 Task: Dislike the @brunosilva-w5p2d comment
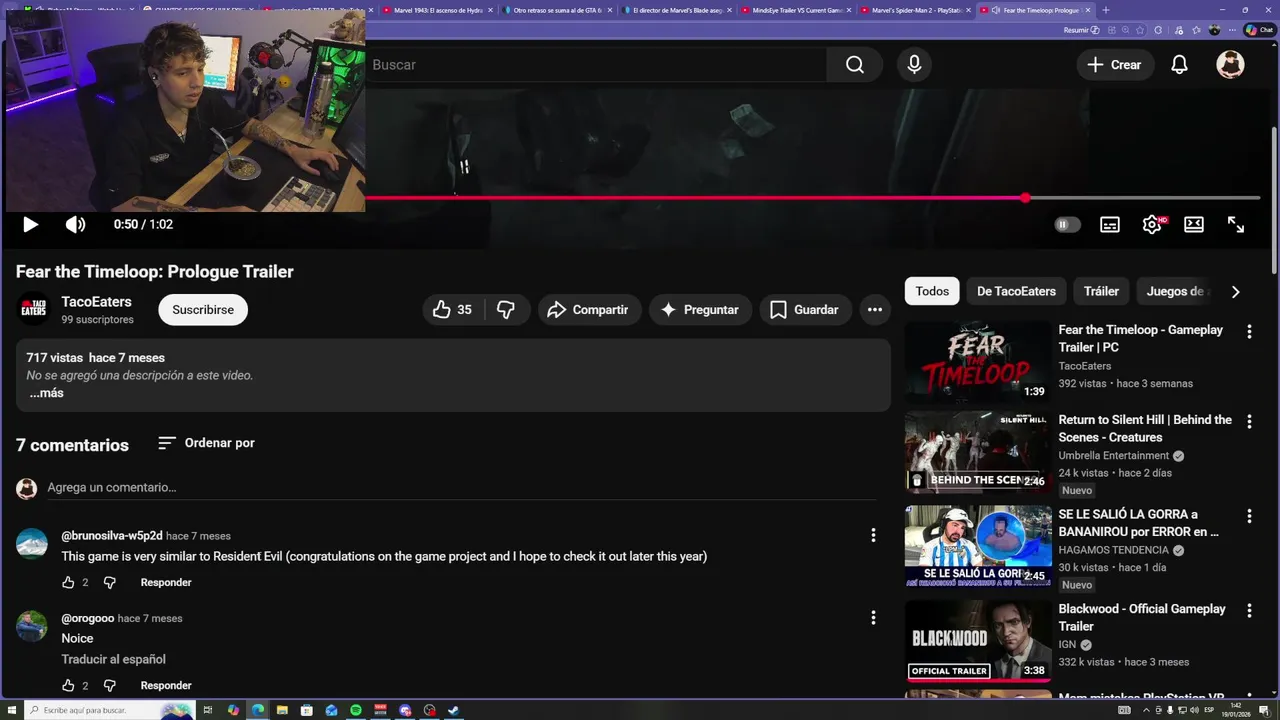(x=110, y=582)
